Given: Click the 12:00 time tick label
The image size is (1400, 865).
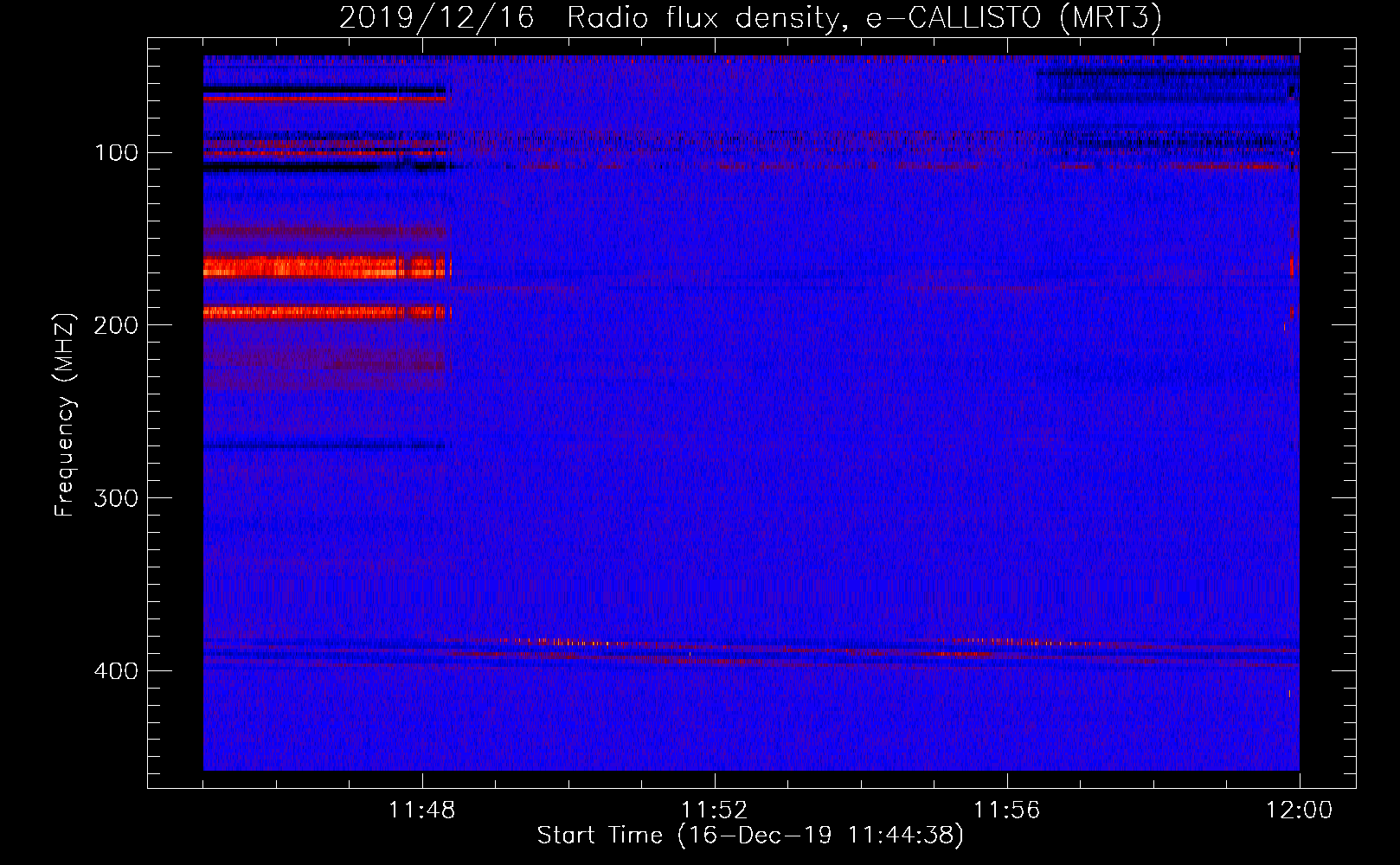Looking at the screenshot, I should [1299, 811].
